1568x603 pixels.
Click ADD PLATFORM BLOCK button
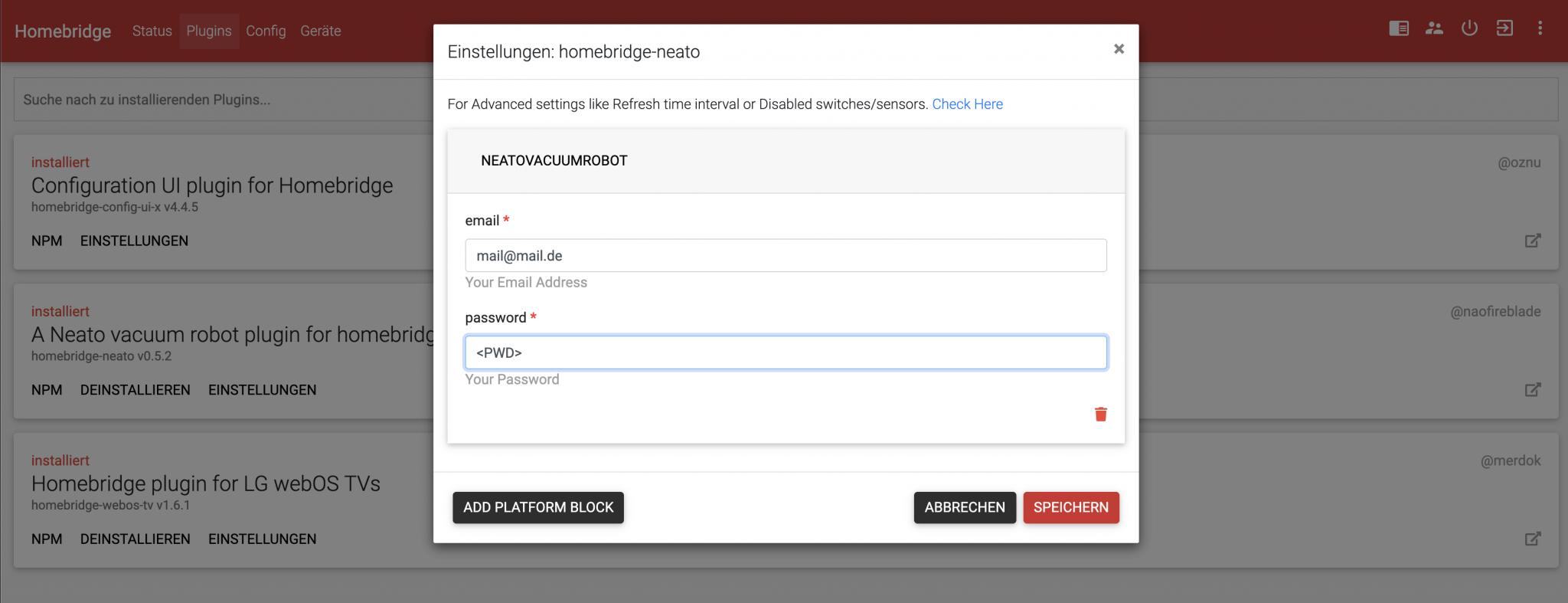pyautogui.click(x=538, y=507)
